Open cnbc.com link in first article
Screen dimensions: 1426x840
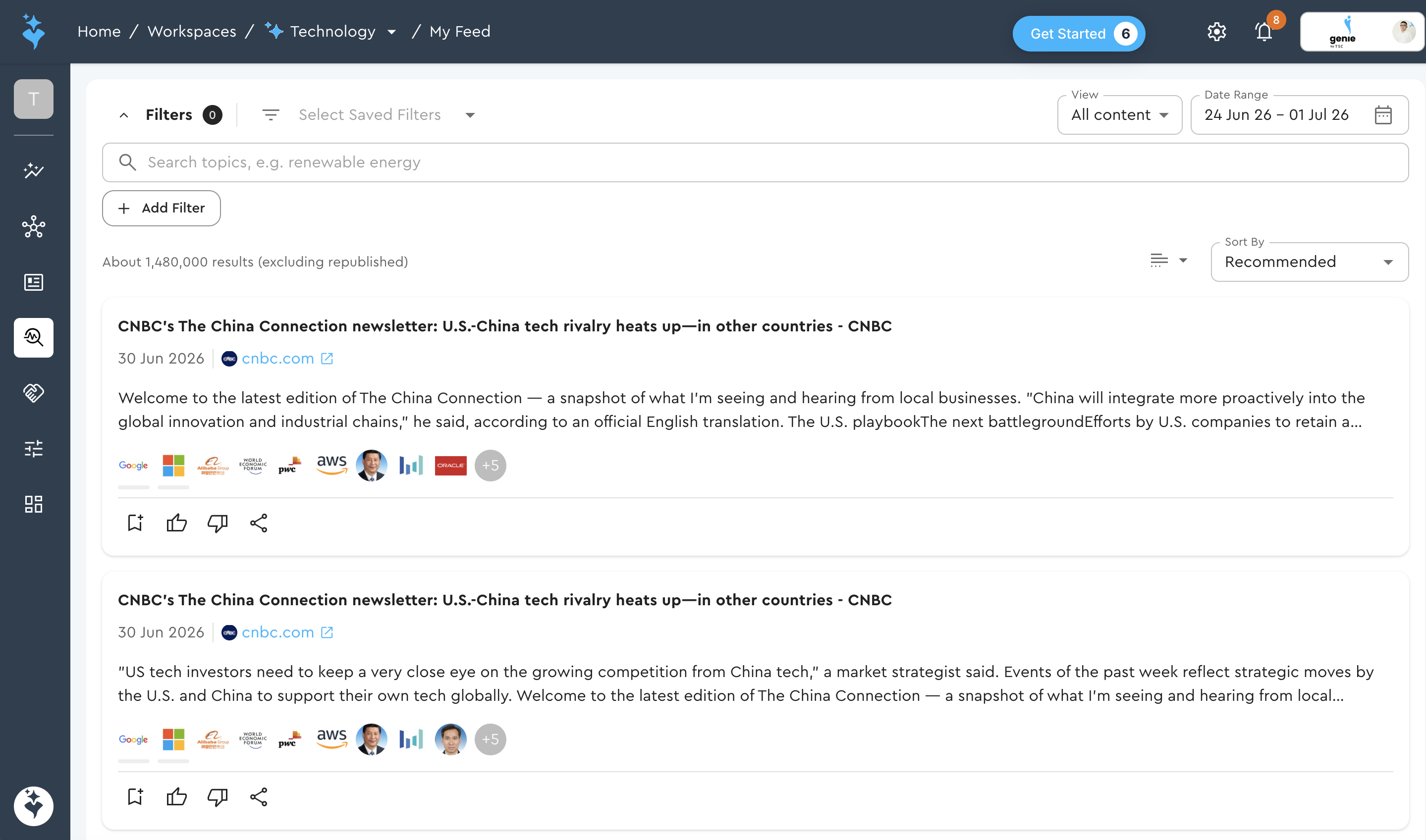tap(277, 358)
